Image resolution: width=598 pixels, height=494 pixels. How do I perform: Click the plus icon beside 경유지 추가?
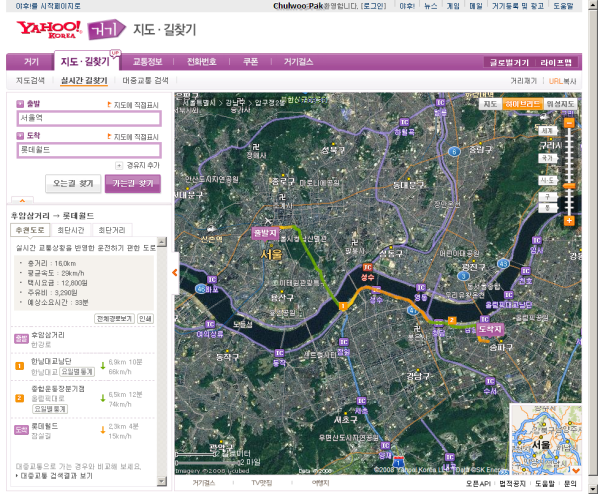tap(119, 166)
